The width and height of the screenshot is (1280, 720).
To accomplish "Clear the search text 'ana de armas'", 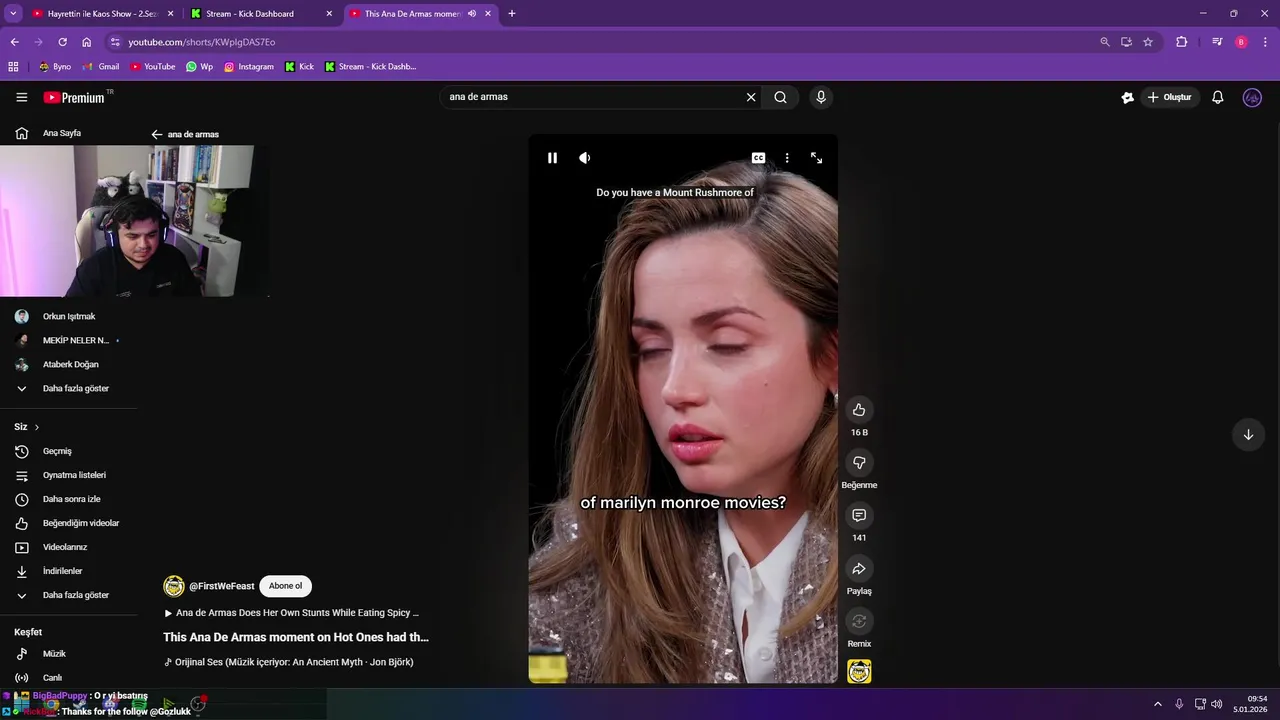I will [x=751, y=97].
